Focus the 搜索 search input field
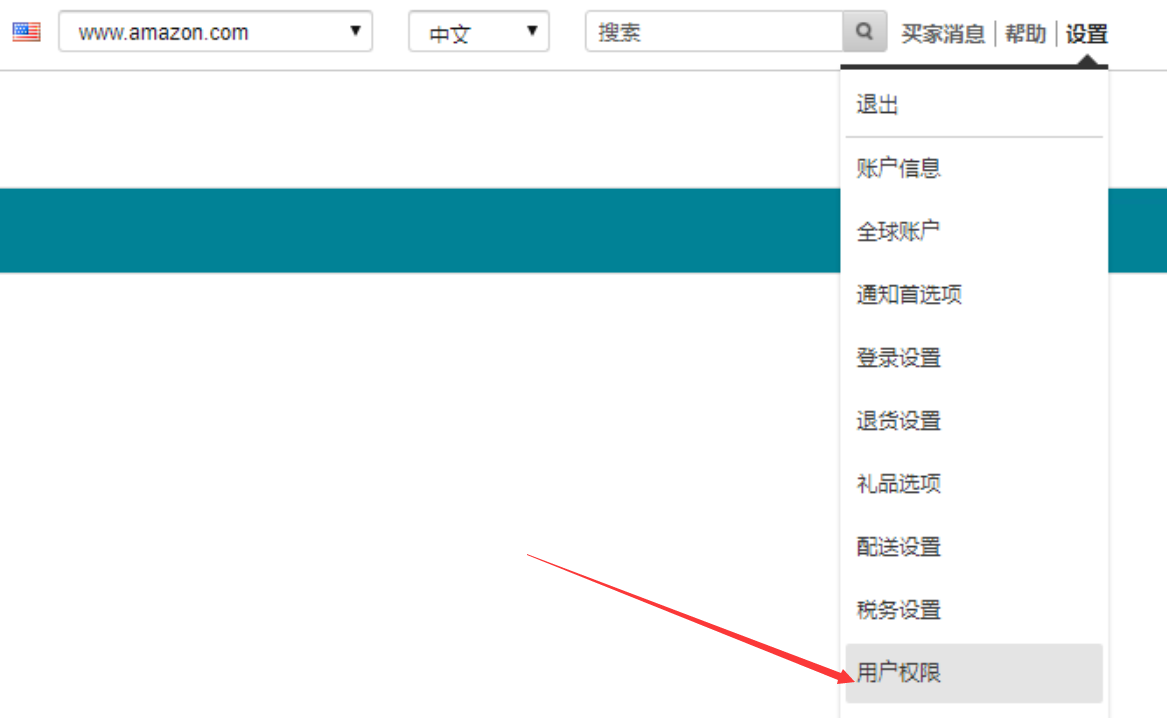 pos(714,32)
